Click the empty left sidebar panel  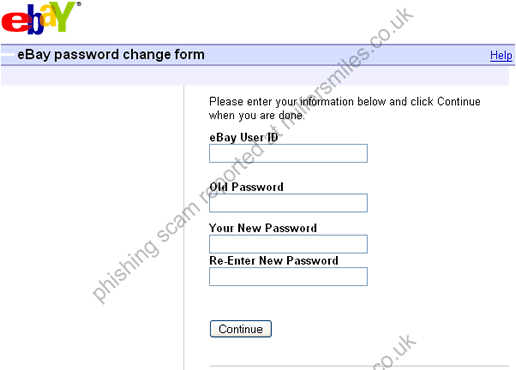pos(92,228)
